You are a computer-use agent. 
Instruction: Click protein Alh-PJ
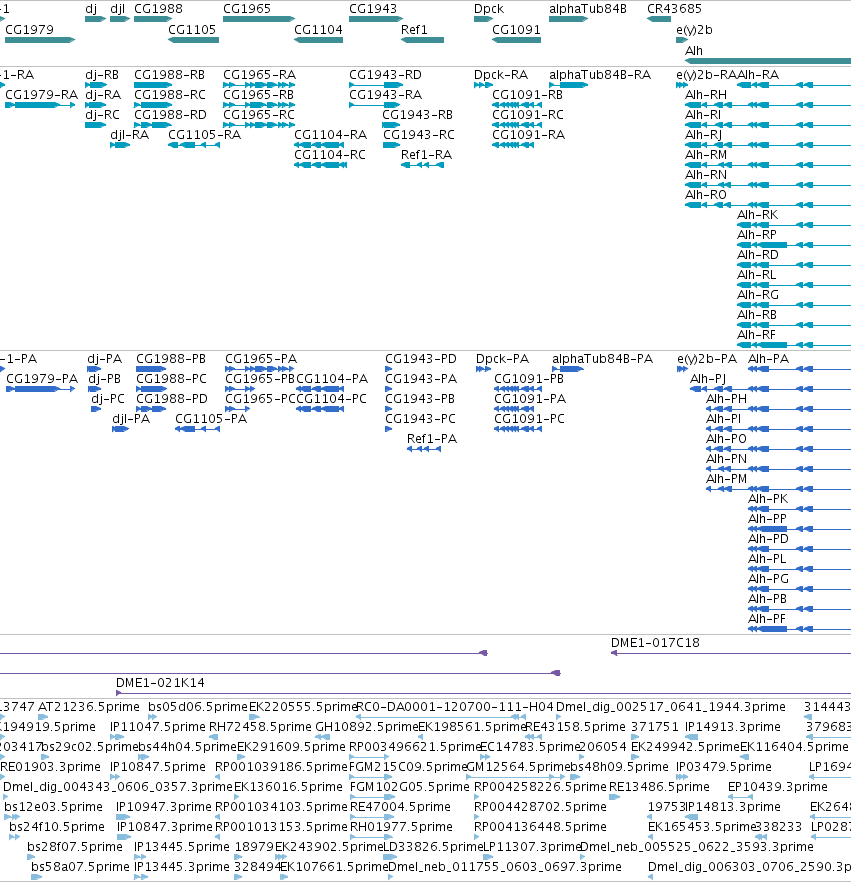click(771, 389)
